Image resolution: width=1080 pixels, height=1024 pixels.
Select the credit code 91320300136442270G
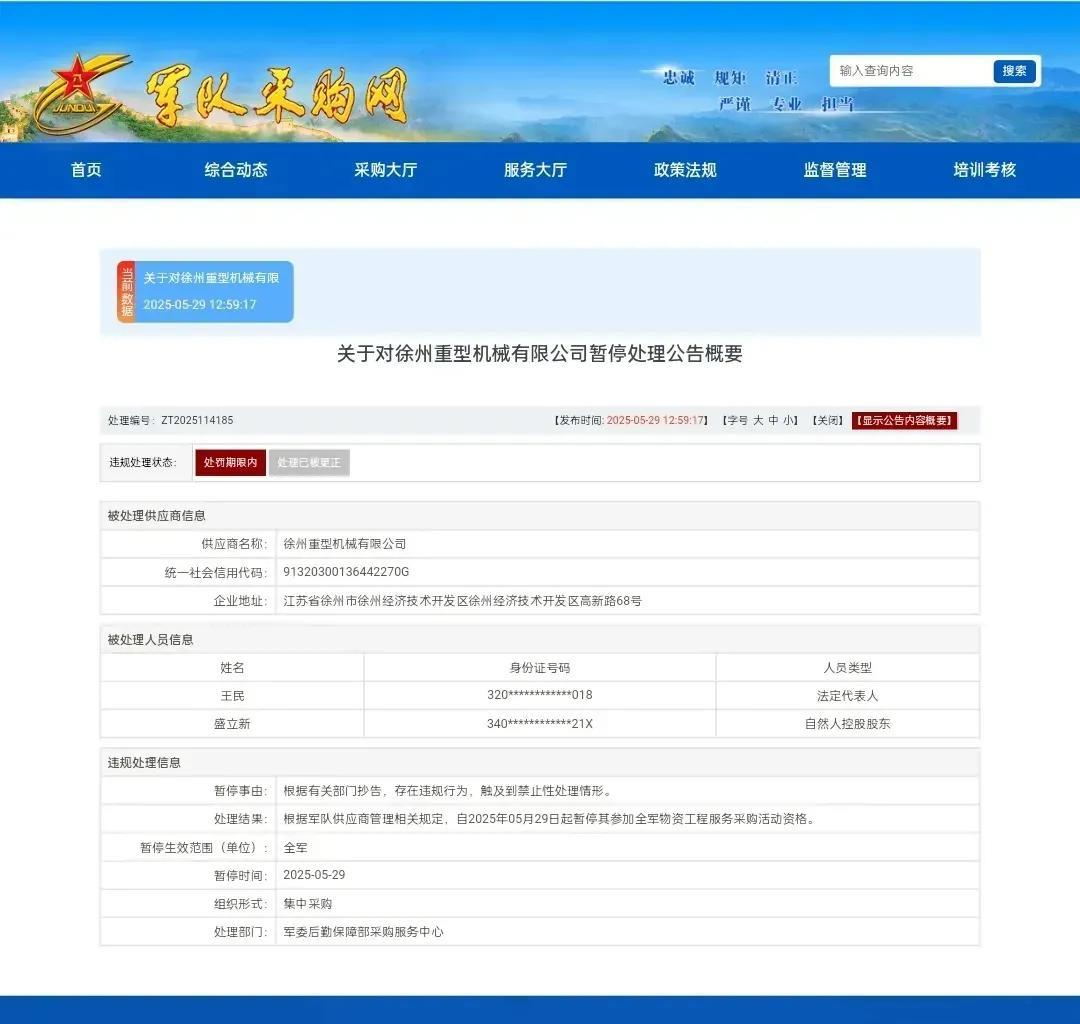pos(346,572)
